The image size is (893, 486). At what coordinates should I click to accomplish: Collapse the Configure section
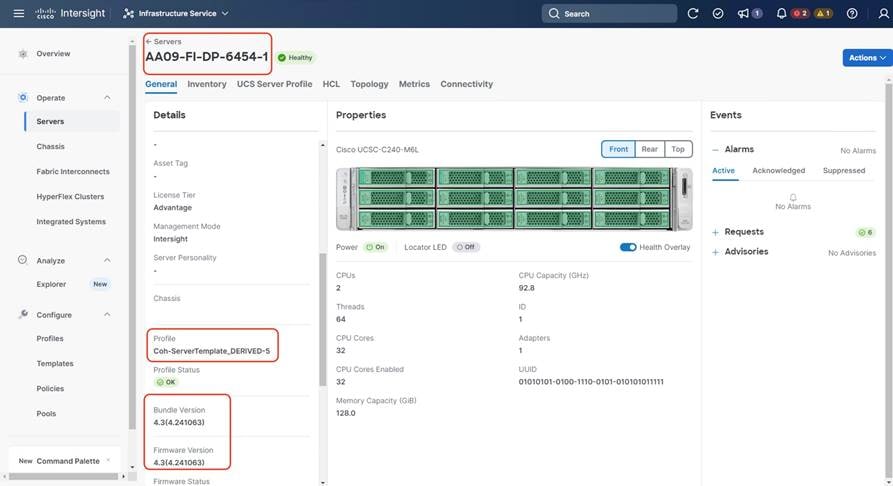click(x=107, y=315)
